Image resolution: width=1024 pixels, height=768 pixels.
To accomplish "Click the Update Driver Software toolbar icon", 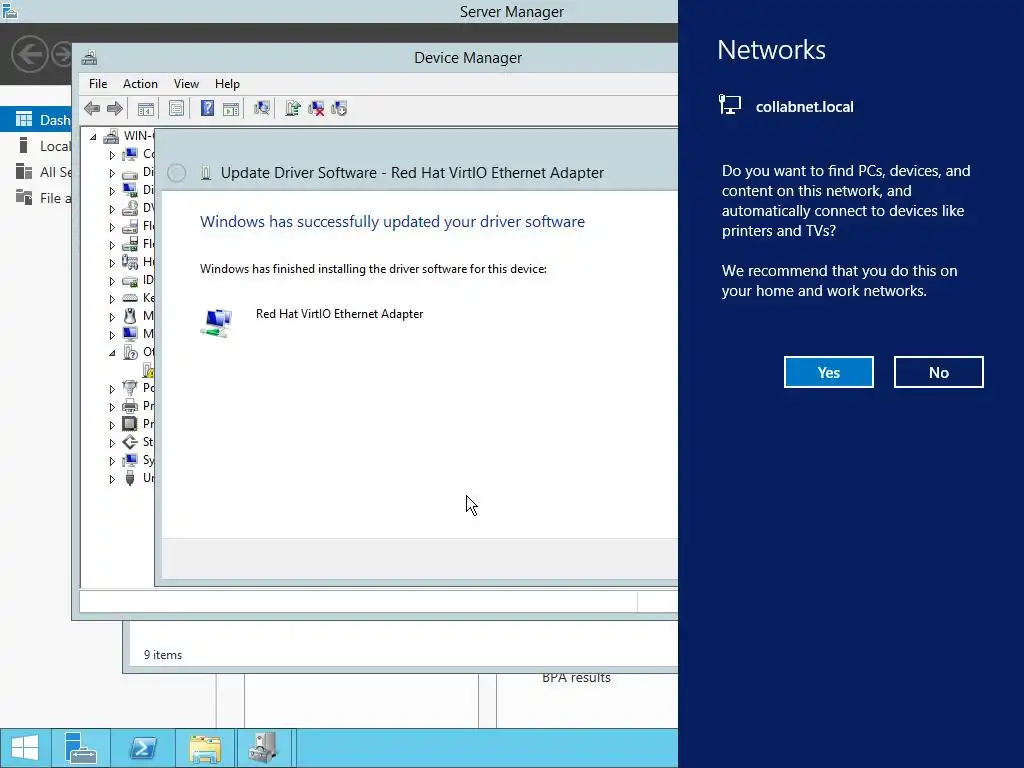I will 293,108.
